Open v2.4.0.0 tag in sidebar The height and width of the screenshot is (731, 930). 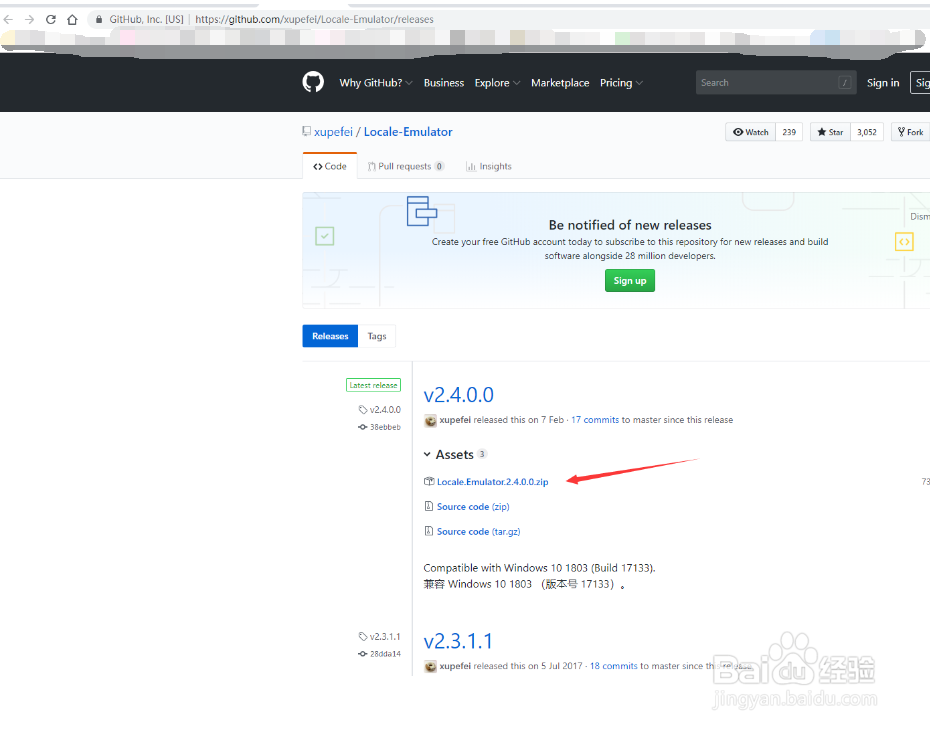tap(380, 409)
